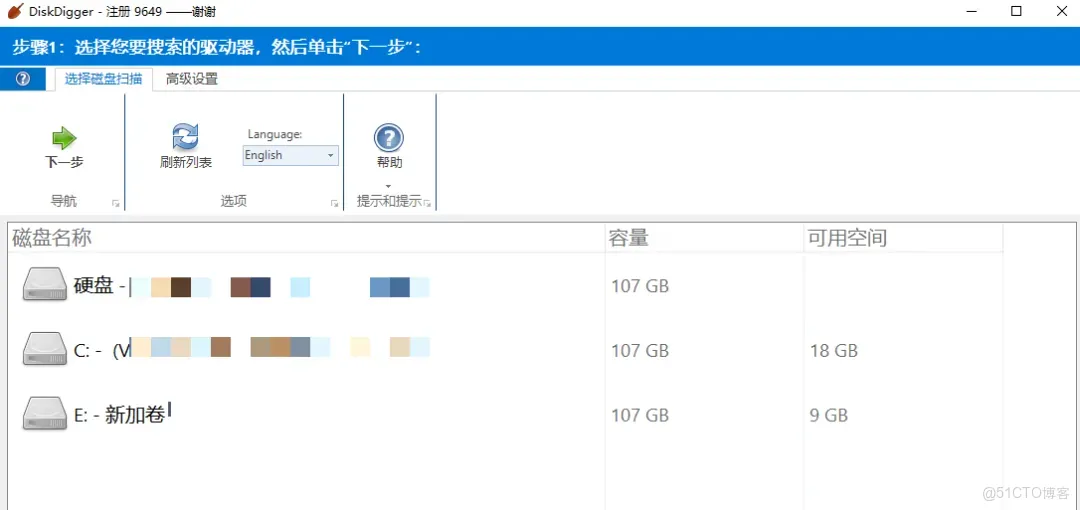Switch to the 选择磁盘扫描 tab

click(x=103, y=79)
